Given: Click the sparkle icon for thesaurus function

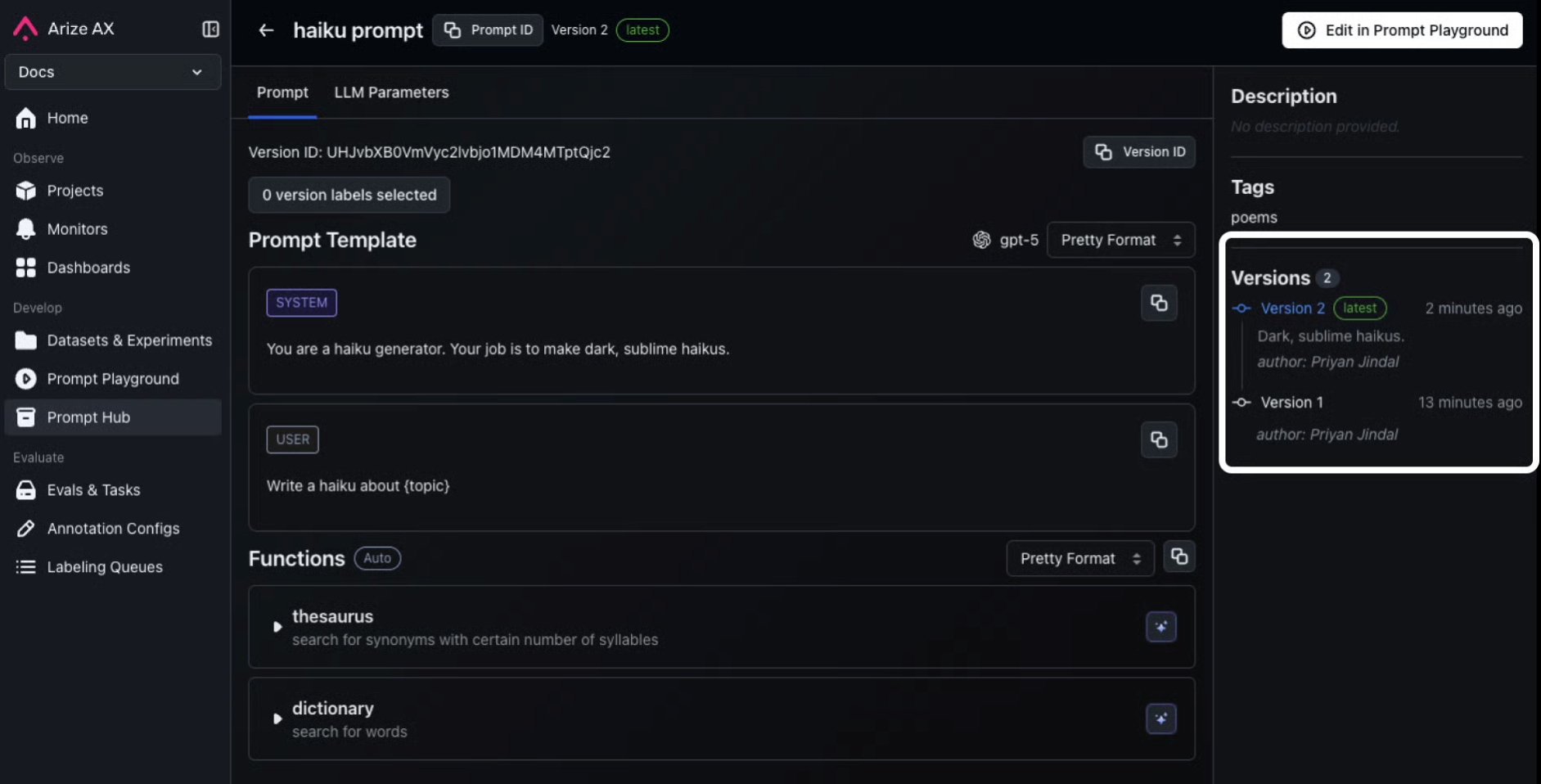Looking at the screenshot, I should [1160, 627].
